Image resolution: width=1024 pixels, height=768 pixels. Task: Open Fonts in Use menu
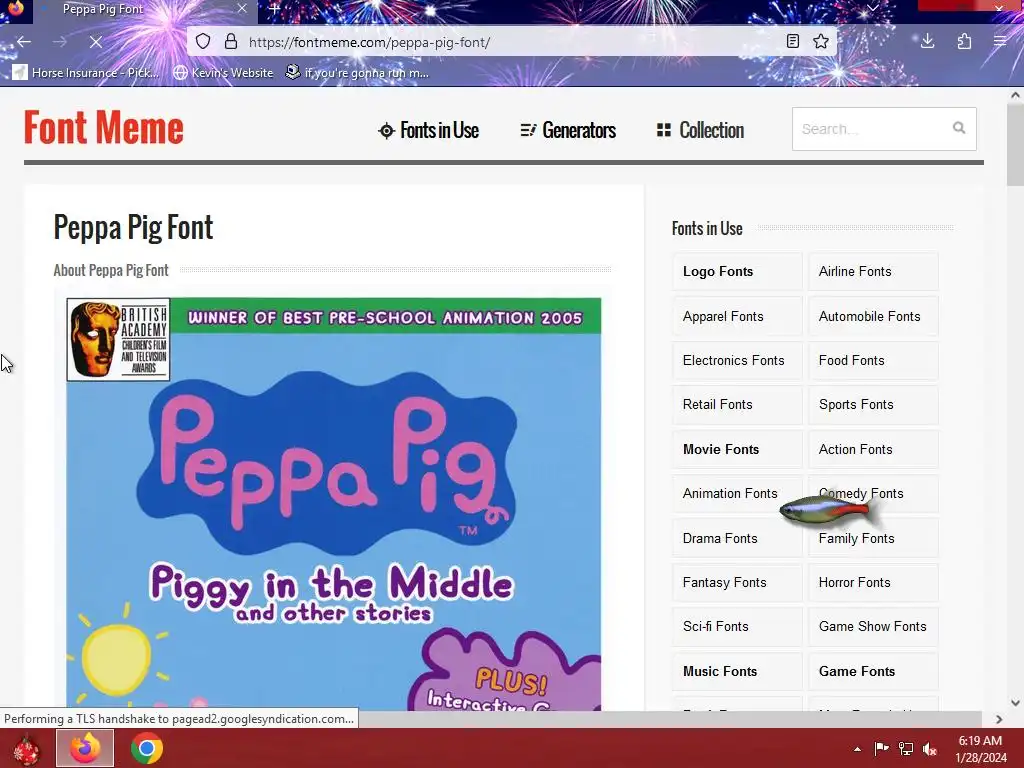click(428, 130)
